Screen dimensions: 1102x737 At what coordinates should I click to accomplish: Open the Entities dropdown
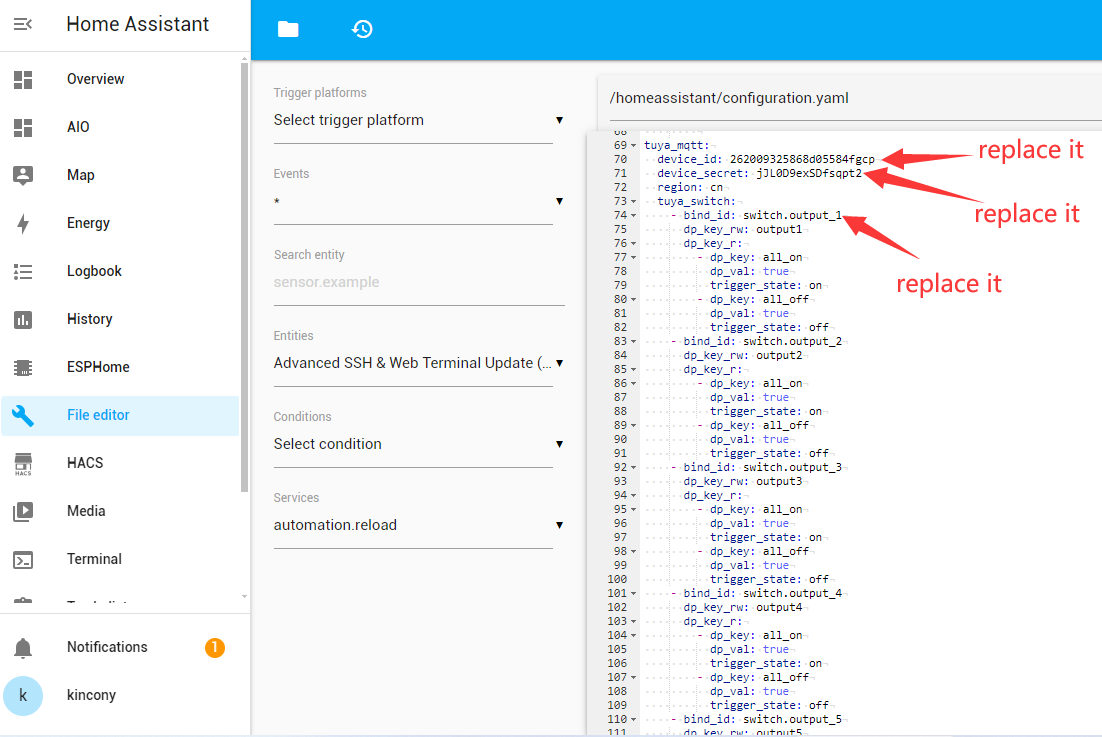pyautogui.click(x=418, y=363)
